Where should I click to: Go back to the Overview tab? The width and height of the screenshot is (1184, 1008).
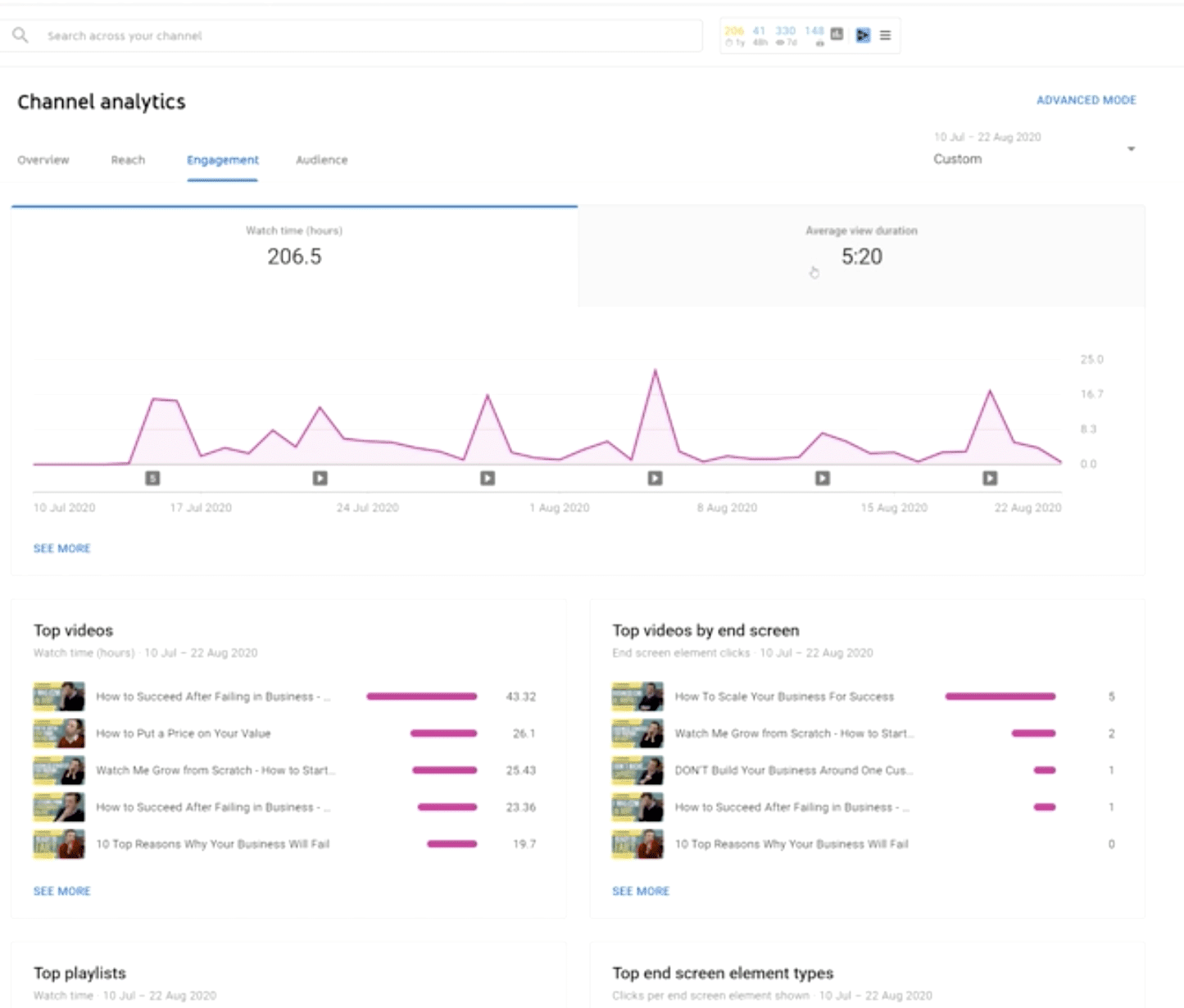(x=43, y=160)
